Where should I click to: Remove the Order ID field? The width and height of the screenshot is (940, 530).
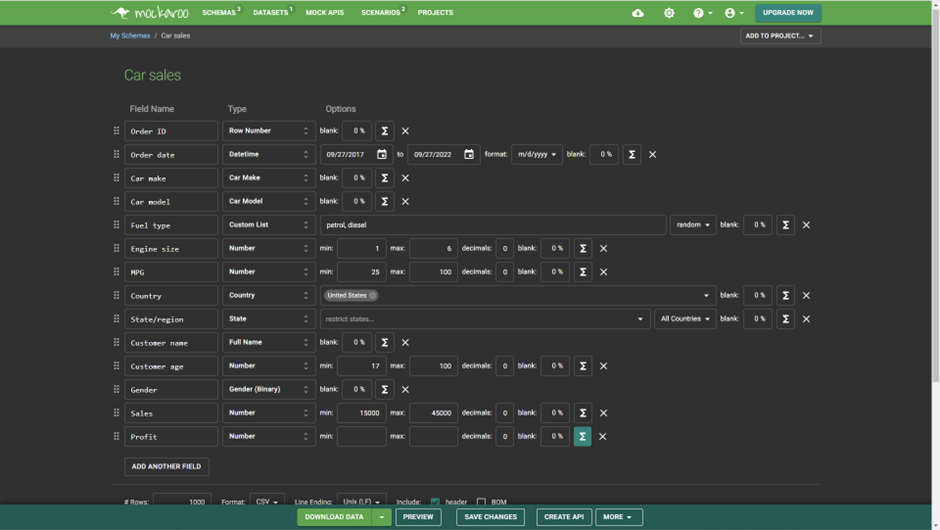pos(405,131)
